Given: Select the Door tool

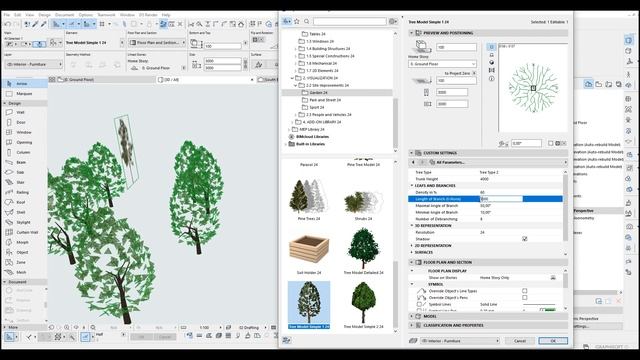Looking at the screenshot, I should pyautogui.click(x=24, y=122).
